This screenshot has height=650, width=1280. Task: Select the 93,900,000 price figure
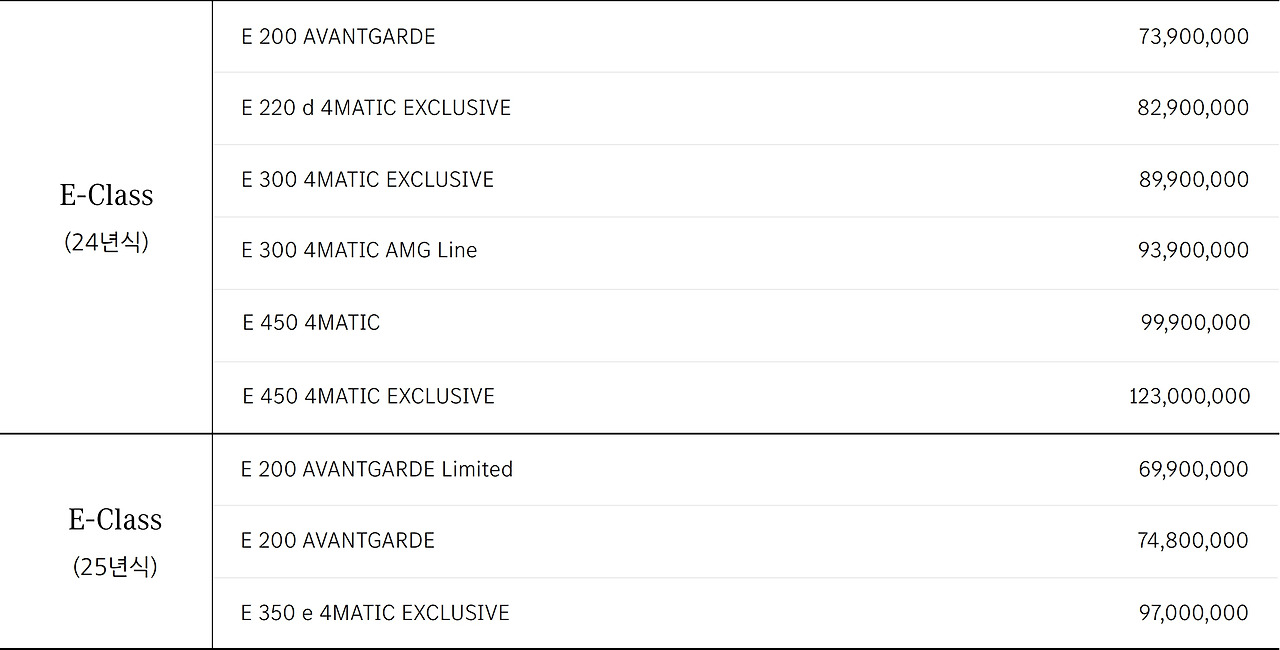coord(1193,251)
